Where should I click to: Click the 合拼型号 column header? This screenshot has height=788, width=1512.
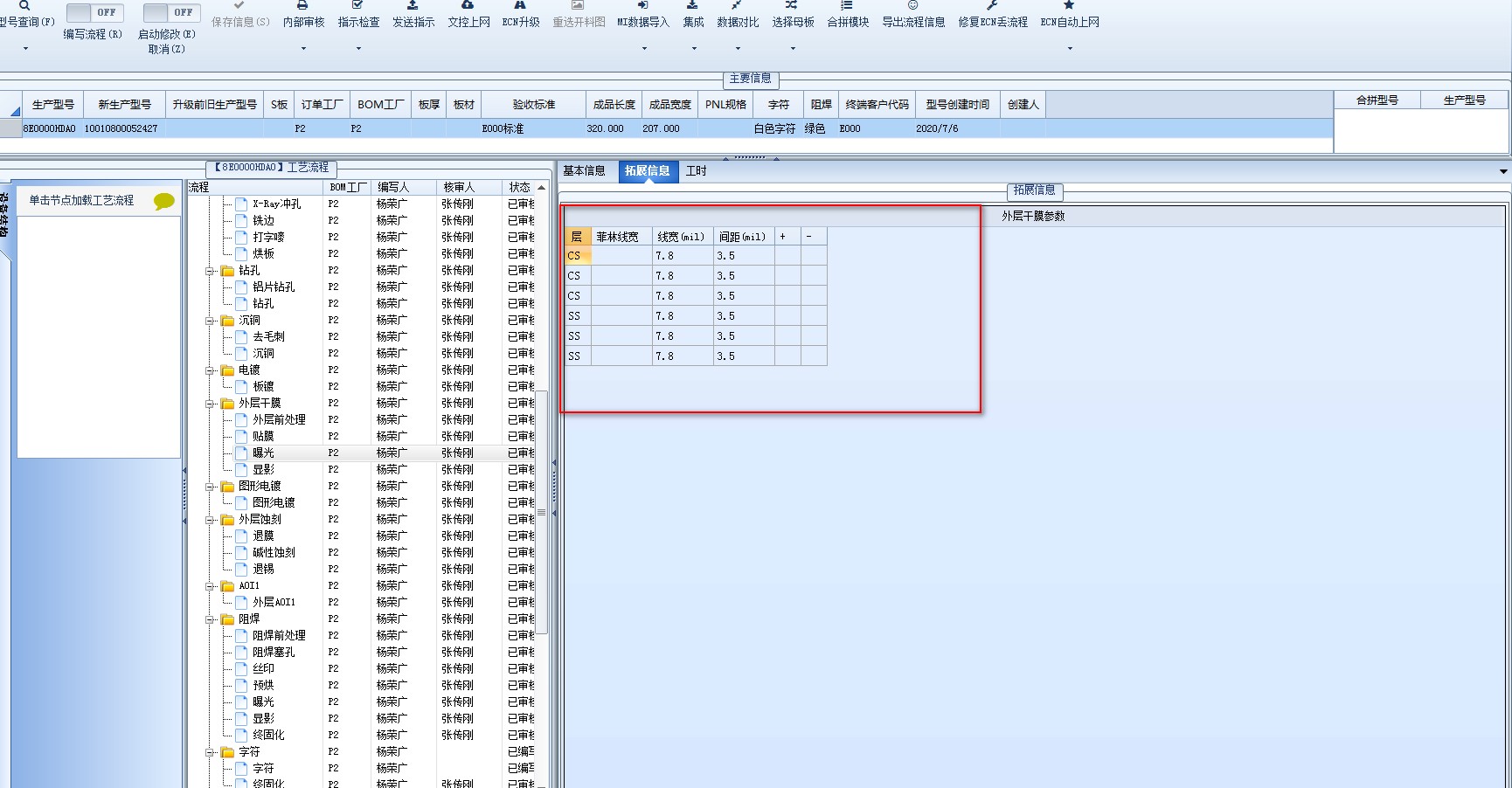[x=1377, y=100]
